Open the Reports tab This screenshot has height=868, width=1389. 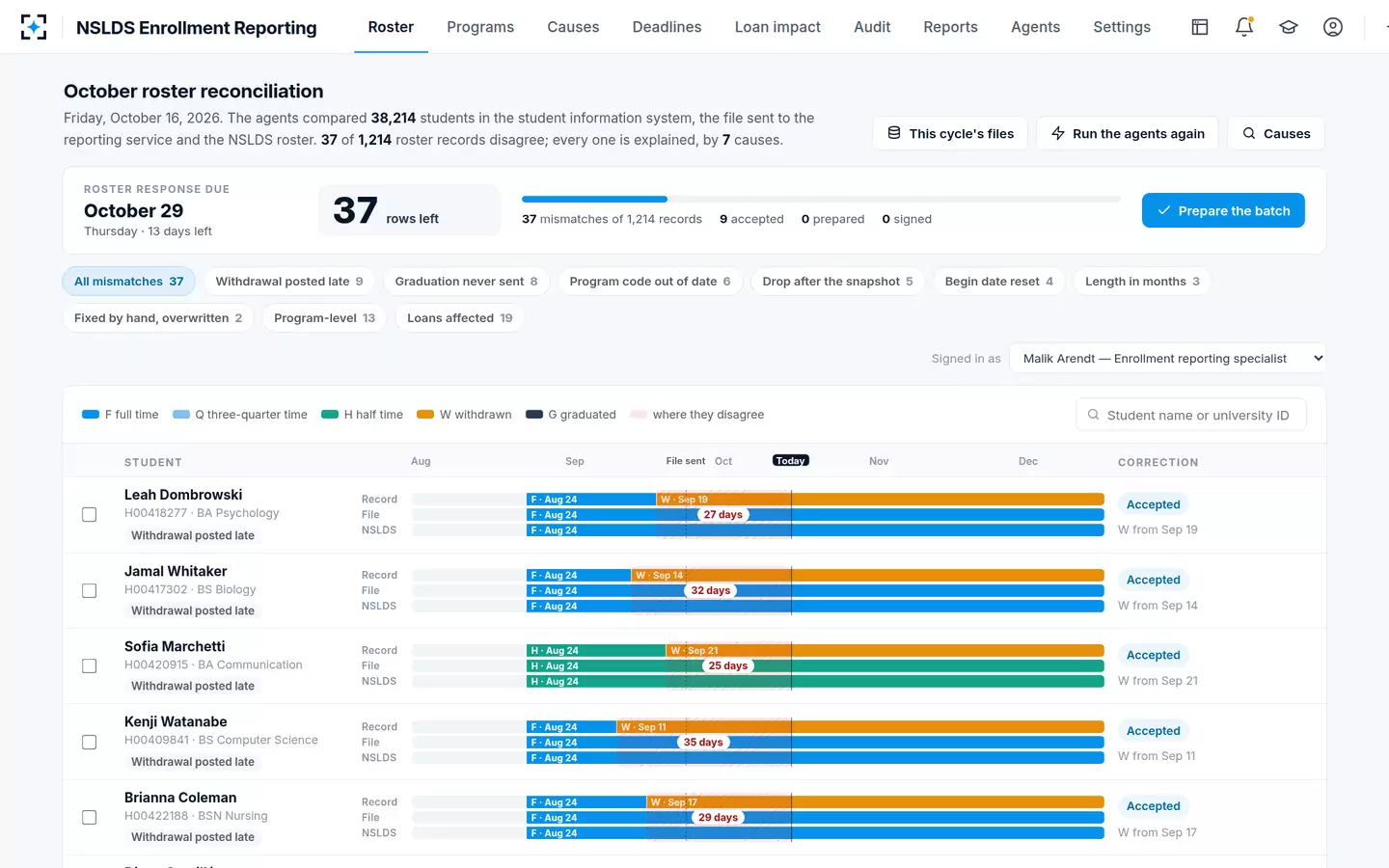point(950,27)
